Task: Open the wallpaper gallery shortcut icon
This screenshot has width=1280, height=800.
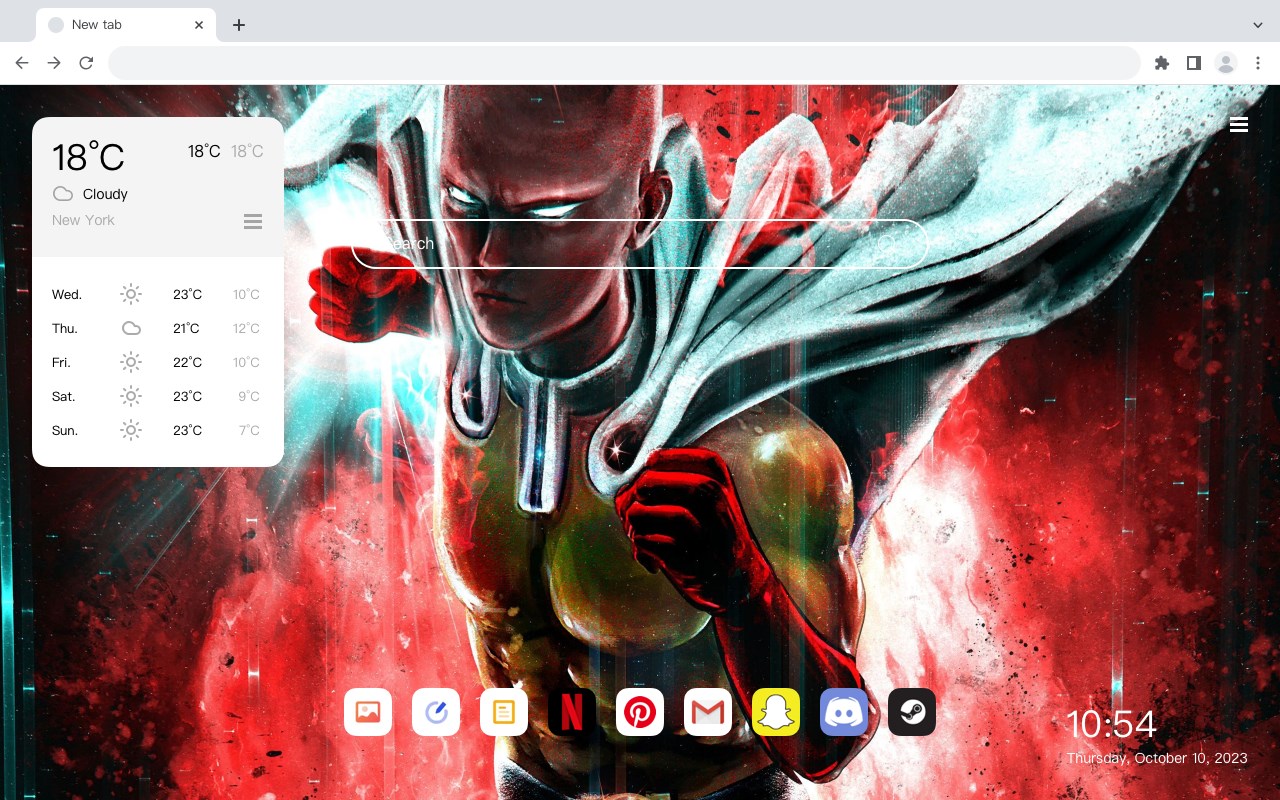Action: [368, 712]
